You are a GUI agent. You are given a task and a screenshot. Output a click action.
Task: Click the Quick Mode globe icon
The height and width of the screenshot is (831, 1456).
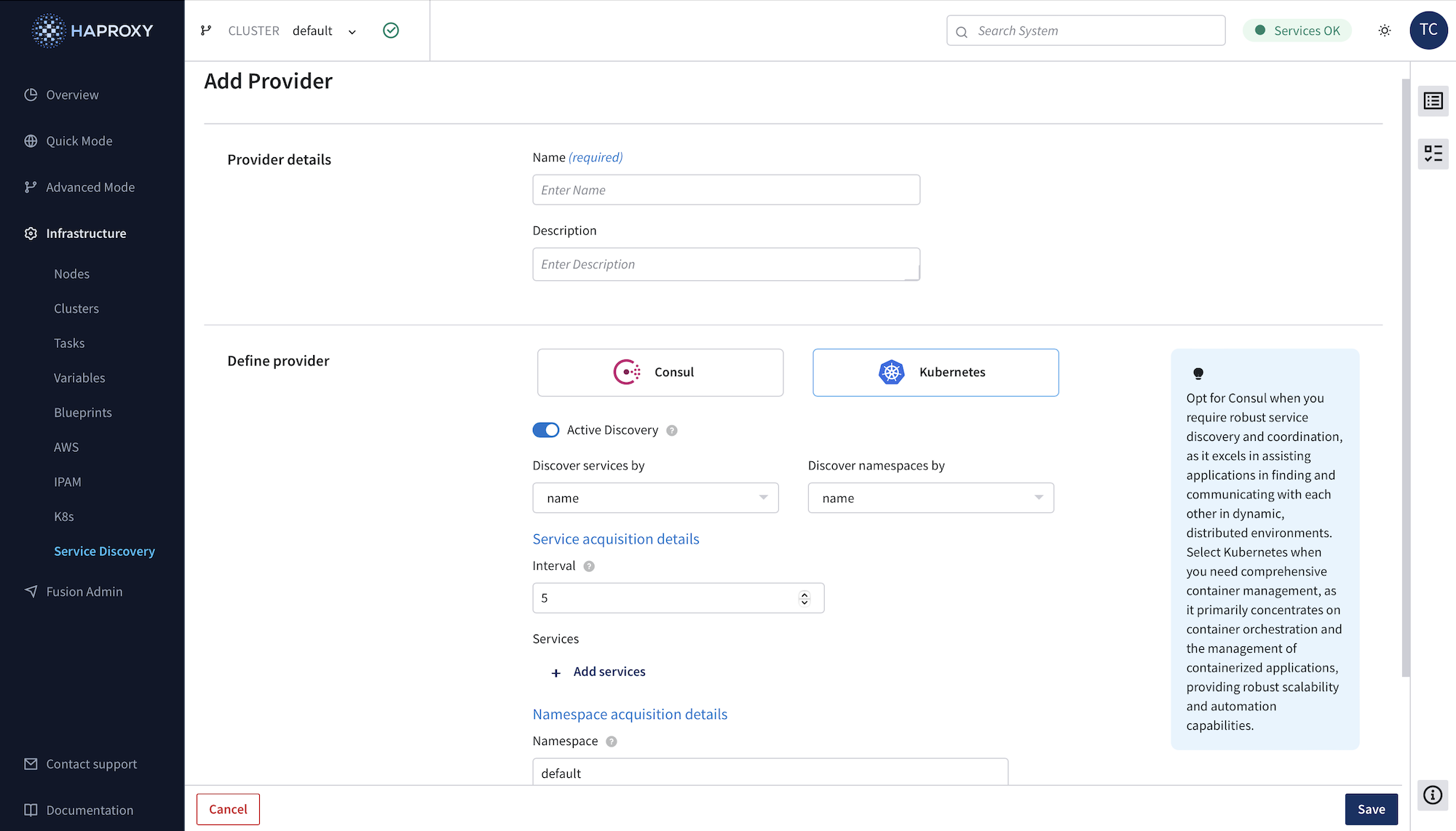(31, 141)
